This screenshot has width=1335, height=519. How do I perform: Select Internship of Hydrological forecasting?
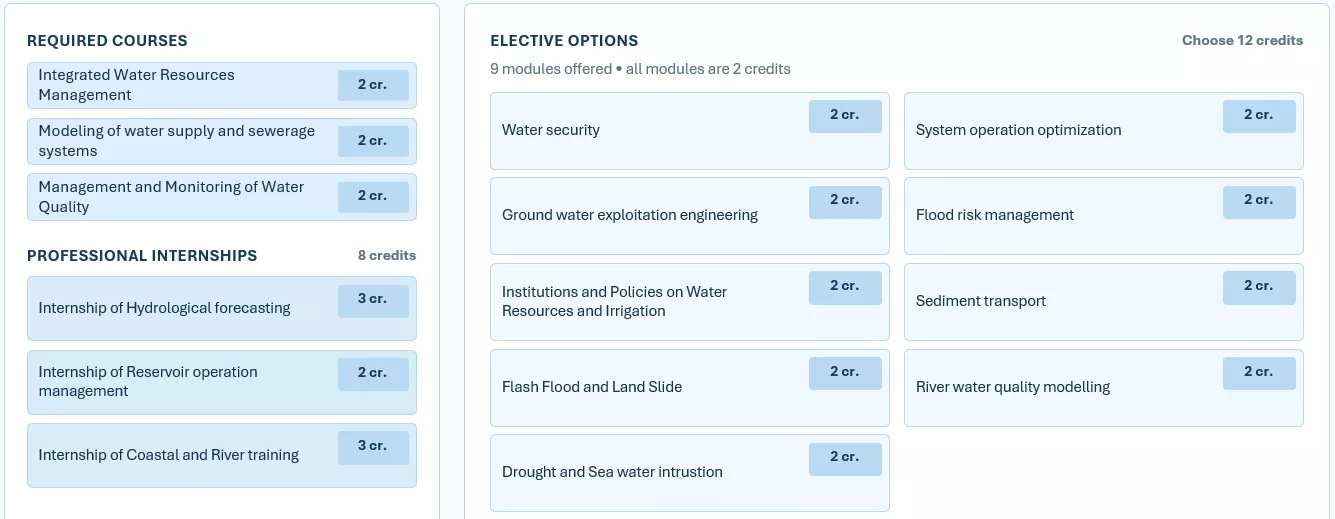coord(222,308)
